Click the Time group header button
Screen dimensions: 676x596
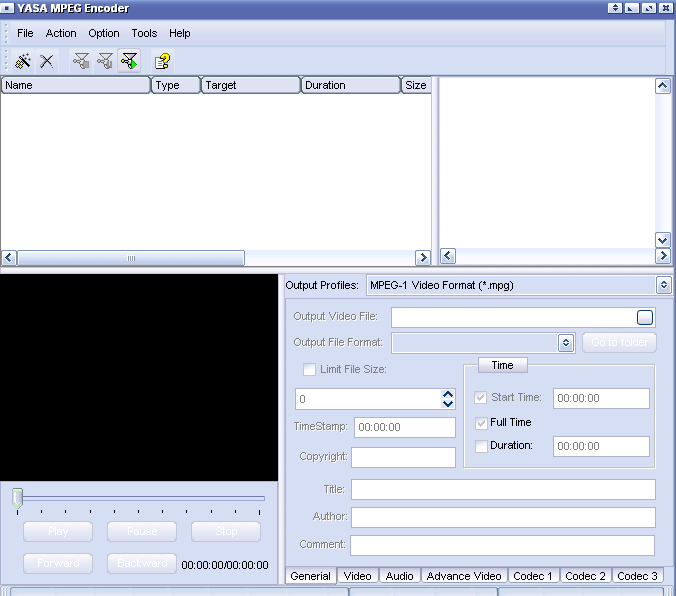(503, 365)
